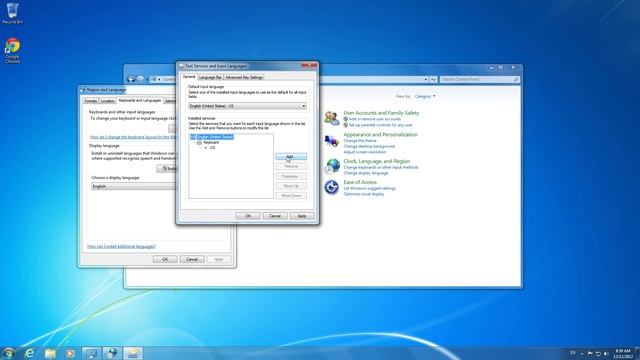Click the Clock, Language, and Region globe icon
Viewport: 640px width, 360px height.
332,166
